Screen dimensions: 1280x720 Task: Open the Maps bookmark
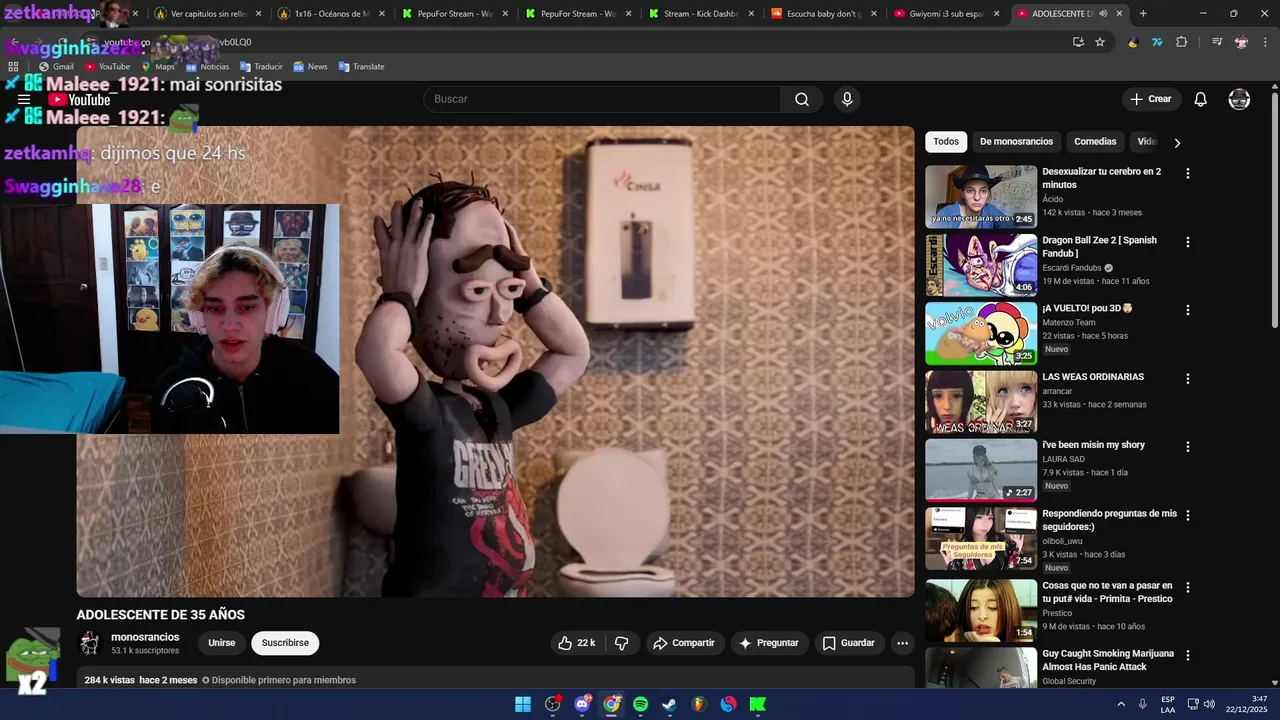tap(157, 66)
